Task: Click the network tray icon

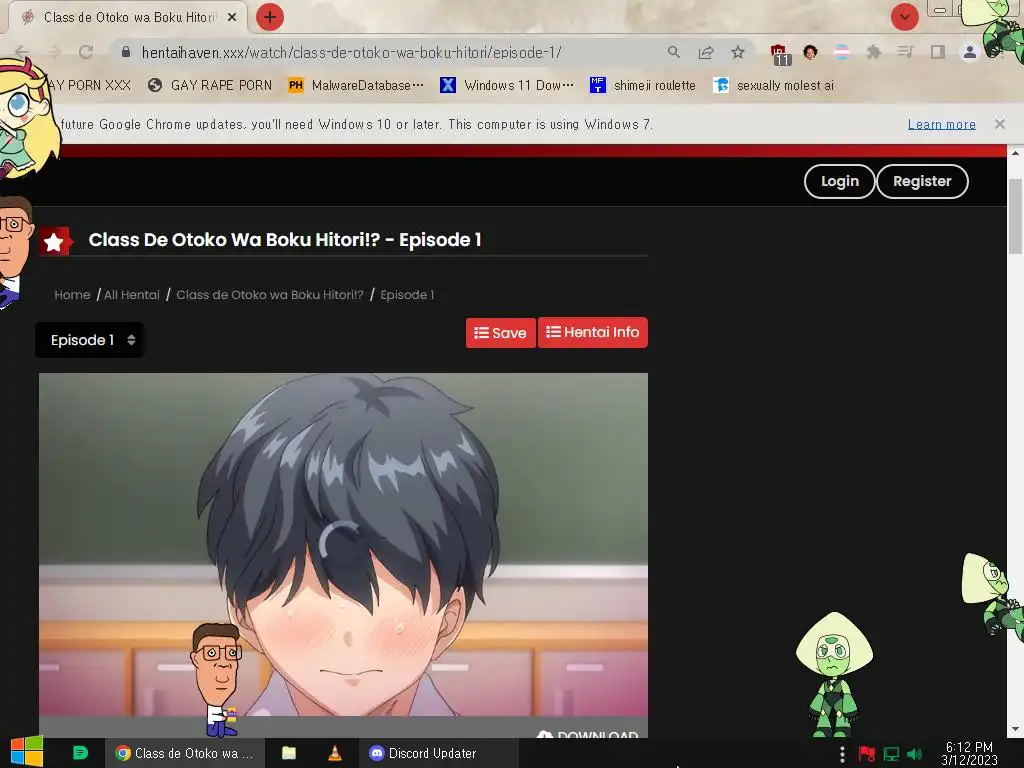Action: pos(891,754)
